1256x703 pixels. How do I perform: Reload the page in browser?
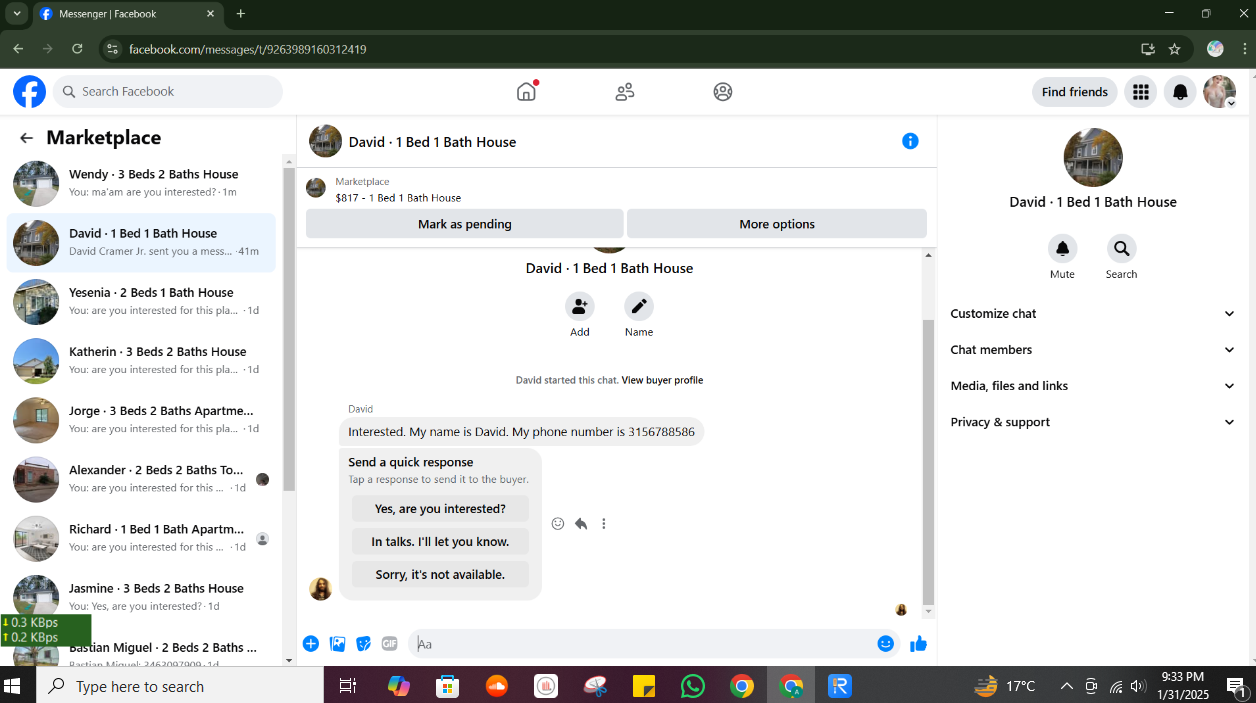77,49
